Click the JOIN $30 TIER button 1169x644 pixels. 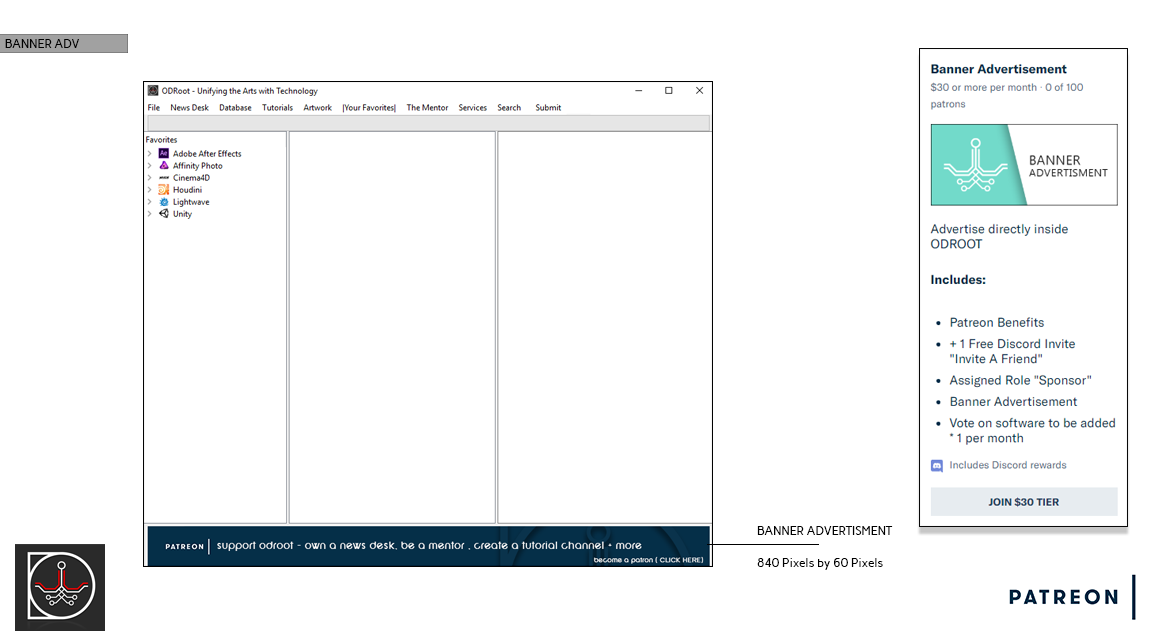point(1023,502)
